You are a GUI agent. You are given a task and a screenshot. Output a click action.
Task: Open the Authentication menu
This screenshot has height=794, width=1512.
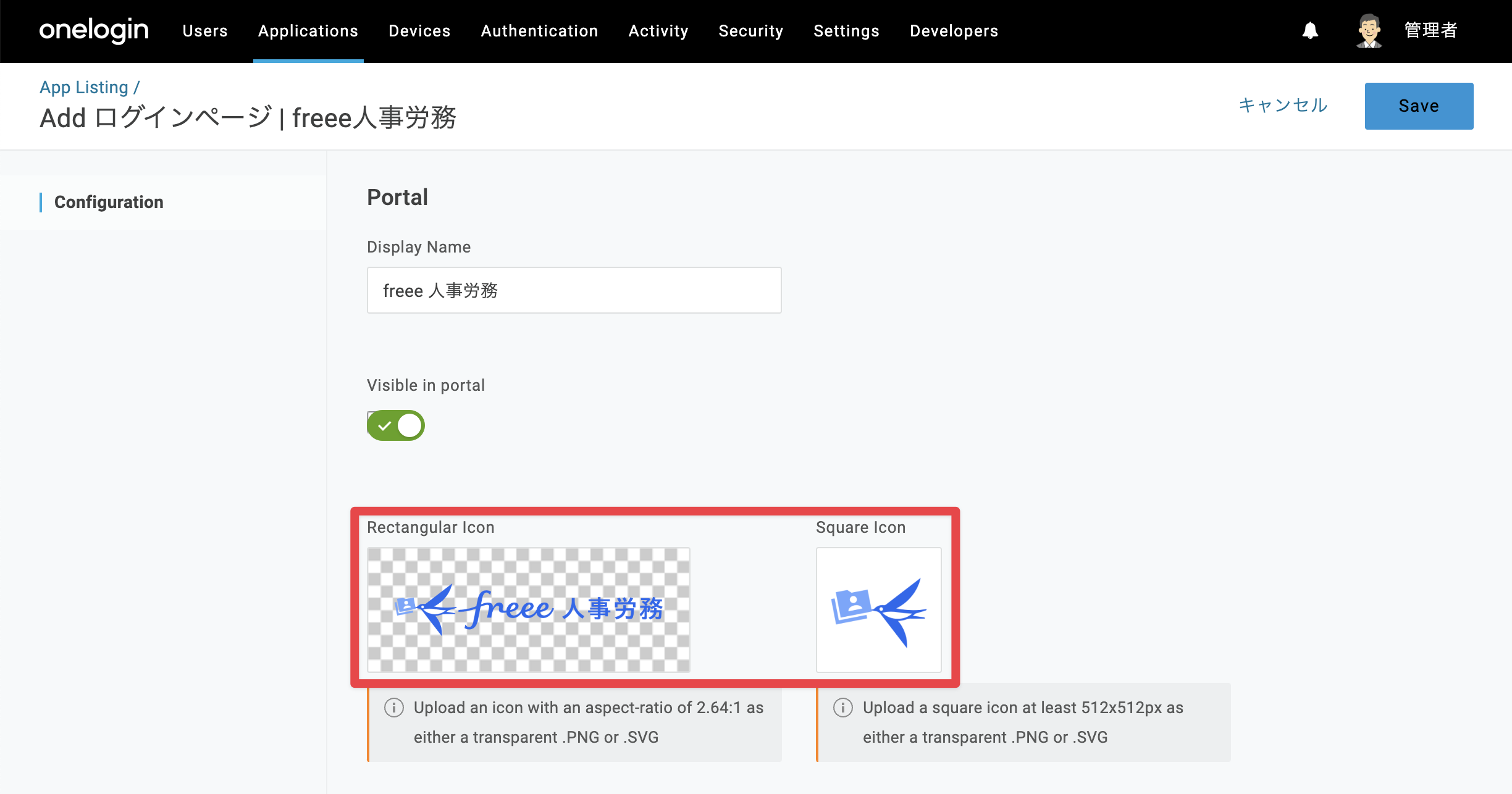click(x=539, y=31)
